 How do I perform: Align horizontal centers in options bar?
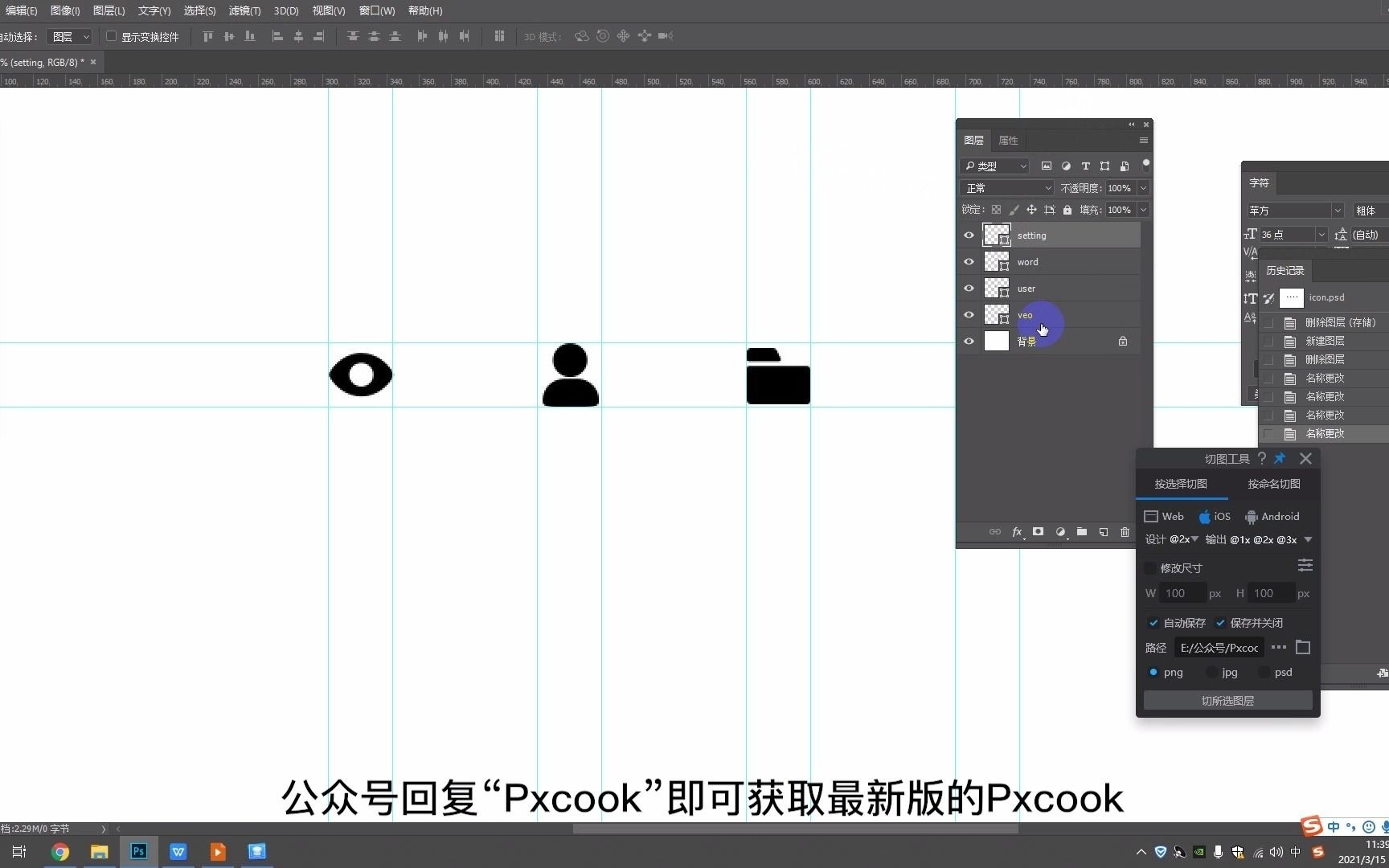point(298,36)
